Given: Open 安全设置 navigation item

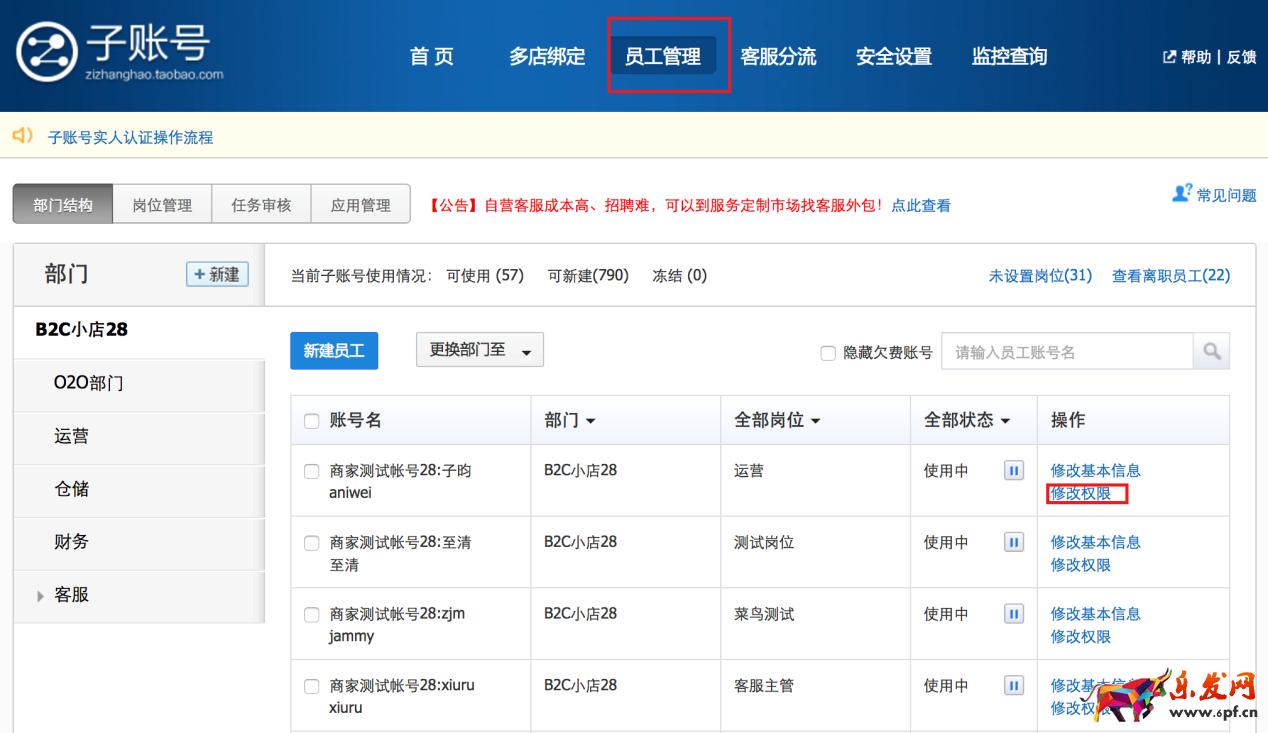Looking at the screenshot, I should 894,56.
